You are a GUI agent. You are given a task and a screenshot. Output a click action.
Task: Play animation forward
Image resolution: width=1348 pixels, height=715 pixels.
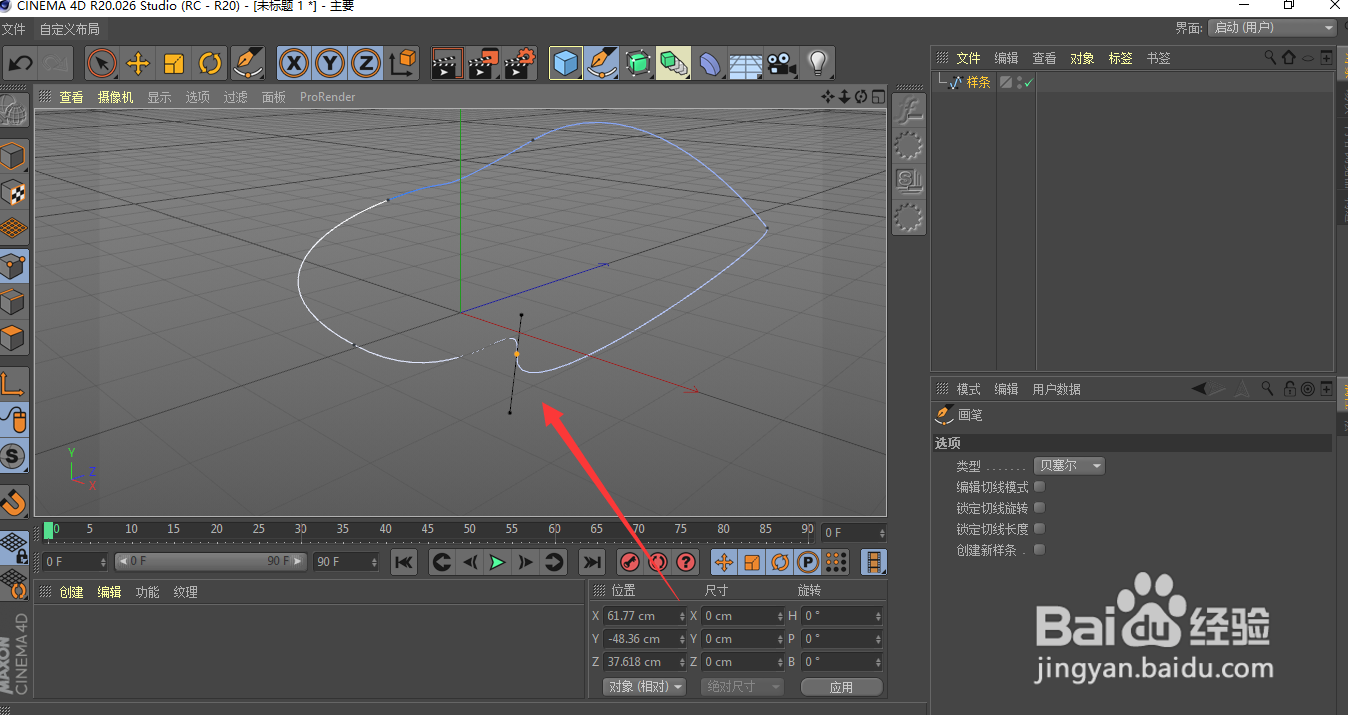coord(497,562)
